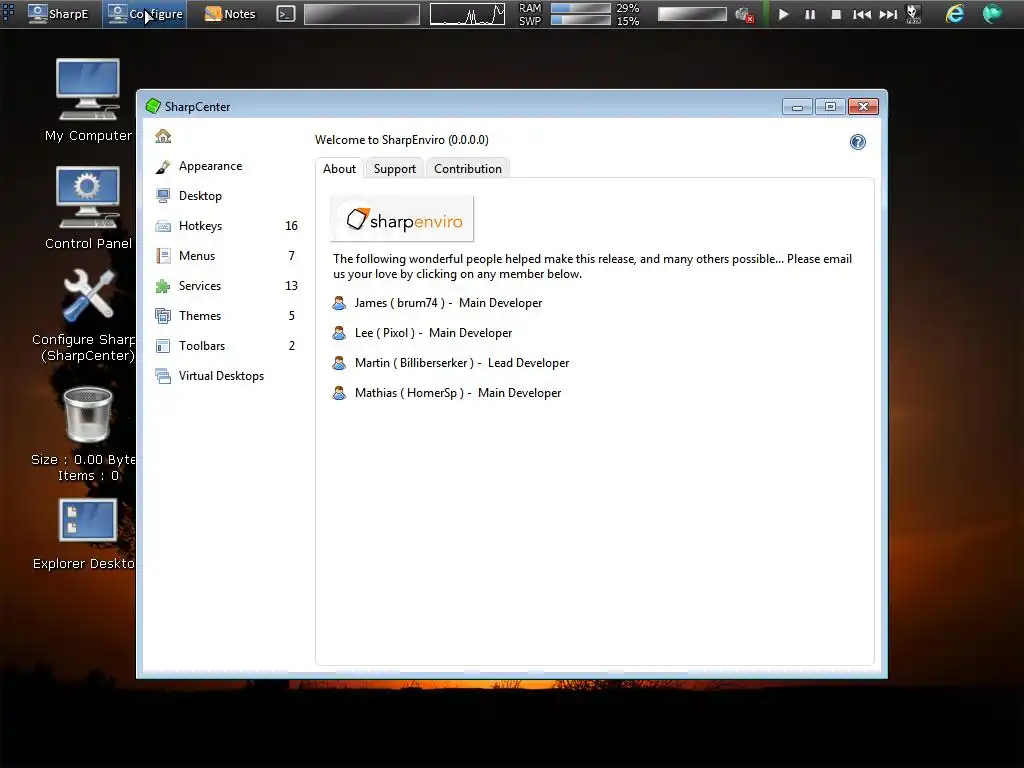This screenshot has width=1024, height=768.
Task: Click the Virtual Desktops stacked icon
Action: tap(163, 376)
